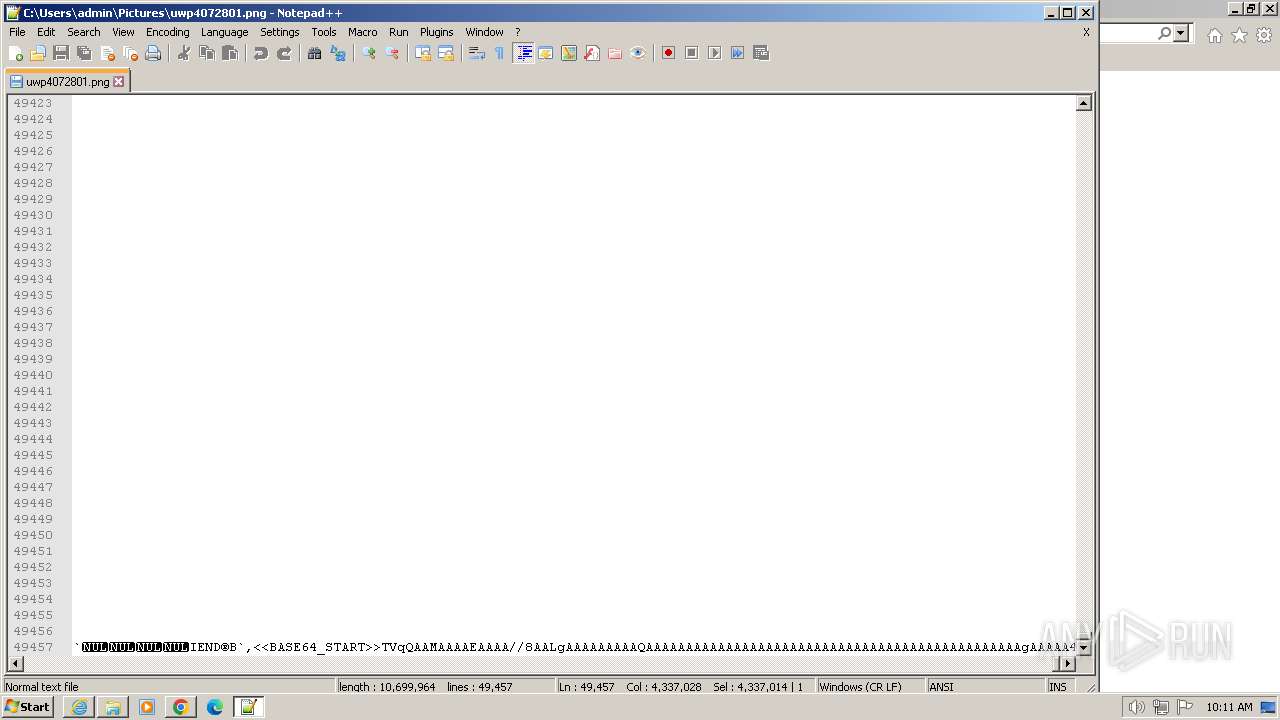Open the Window menu

tap(484, 32)
